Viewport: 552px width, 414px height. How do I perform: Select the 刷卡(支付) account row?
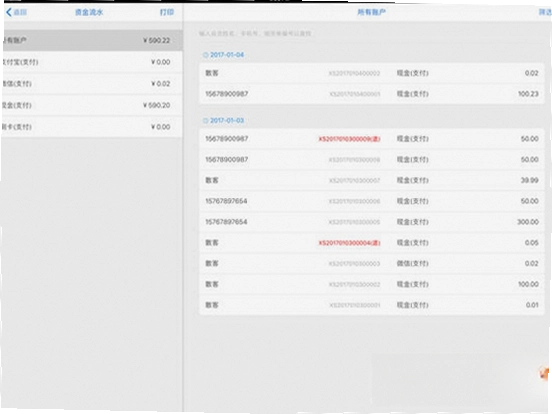click(92, 127)
